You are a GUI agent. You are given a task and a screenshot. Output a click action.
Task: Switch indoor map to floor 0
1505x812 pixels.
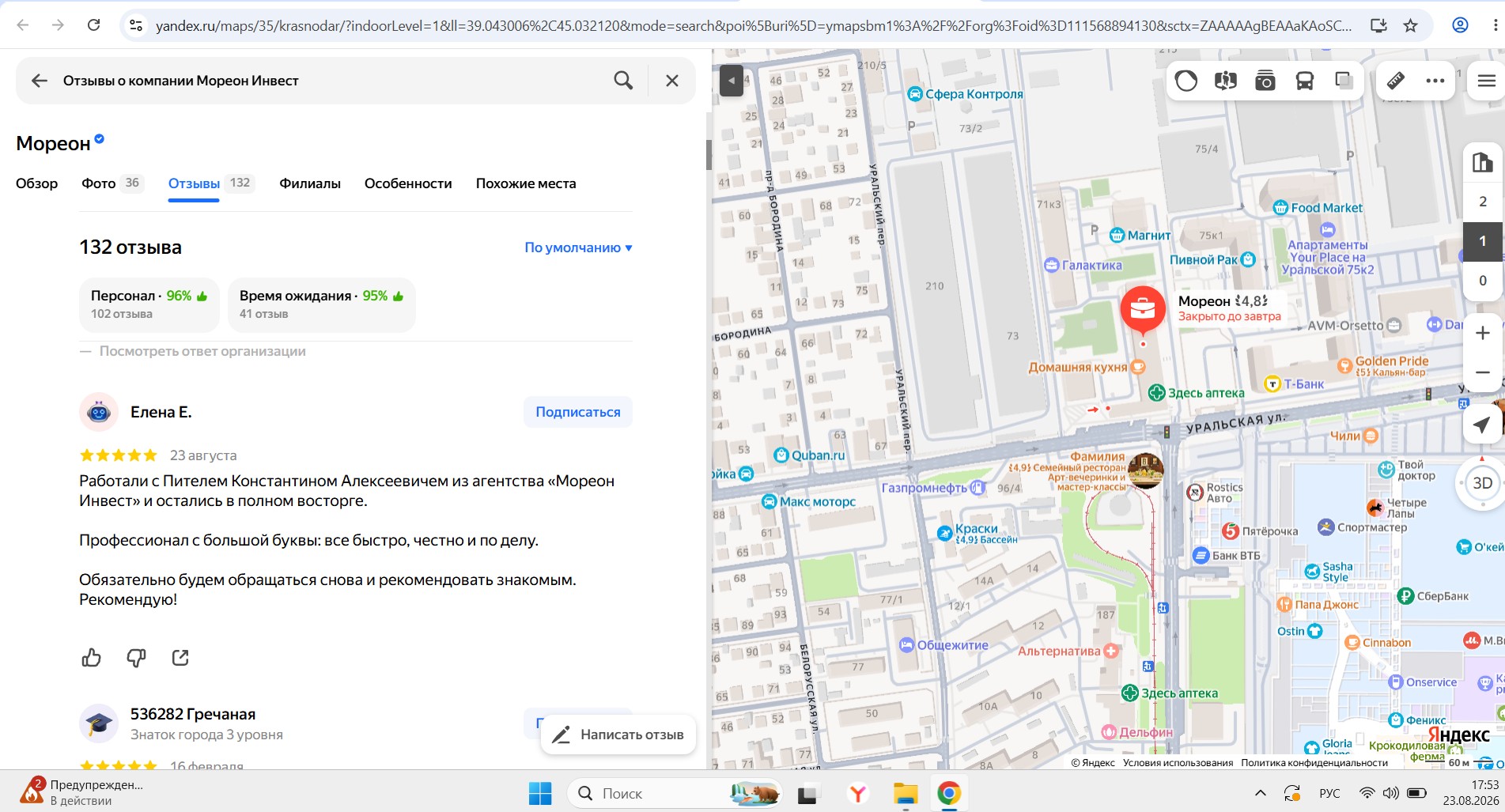coord(1483,280)
